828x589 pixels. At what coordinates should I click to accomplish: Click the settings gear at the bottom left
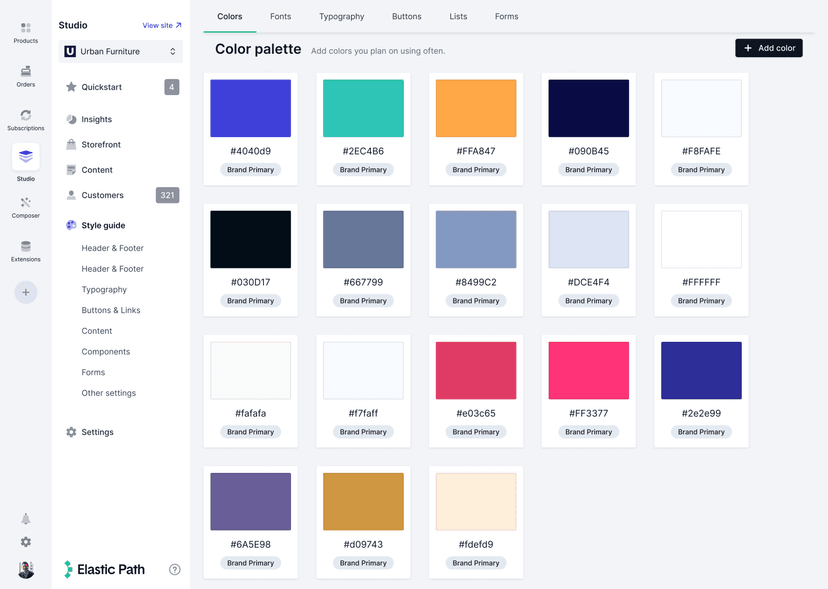point(25,542)
